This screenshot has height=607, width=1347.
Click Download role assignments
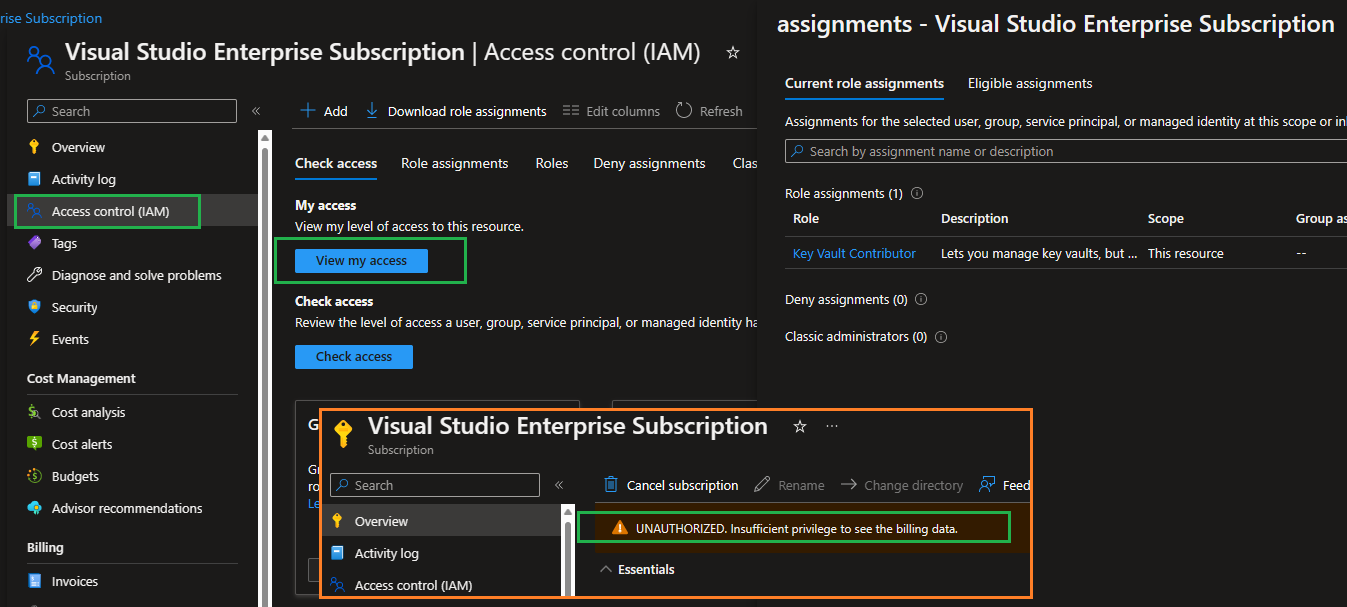click(x=456, y=111)
